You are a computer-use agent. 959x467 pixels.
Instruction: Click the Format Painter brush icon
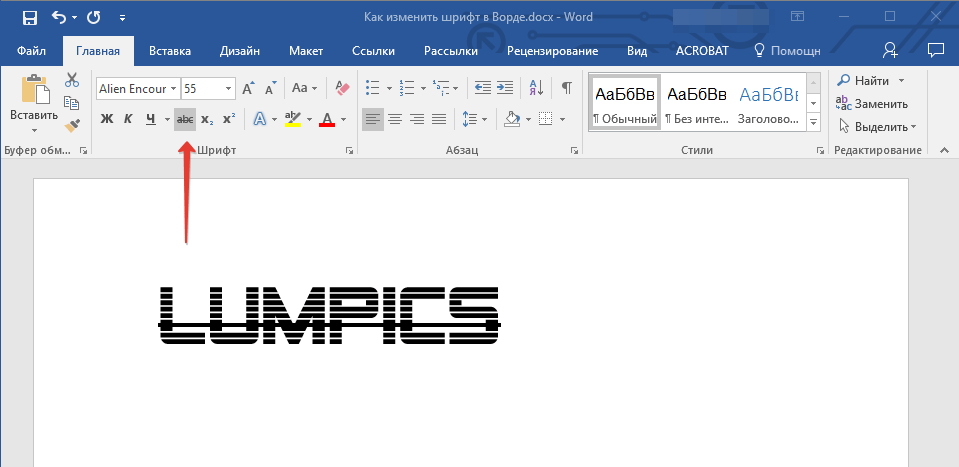tap(72, 125)
